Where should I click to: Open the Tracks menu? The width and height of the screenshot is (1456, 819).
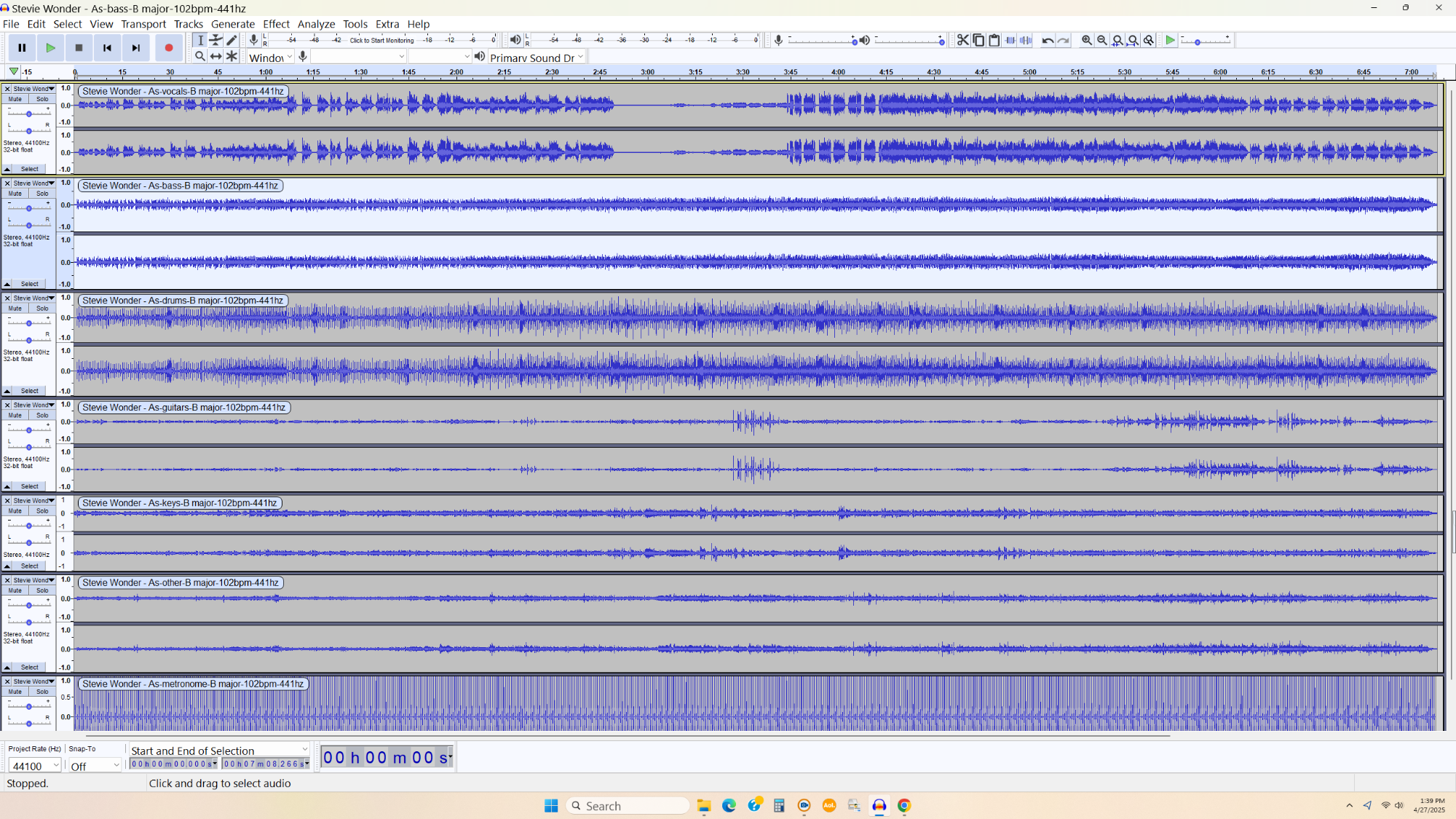pyautogui.click(x=189, y=24)
